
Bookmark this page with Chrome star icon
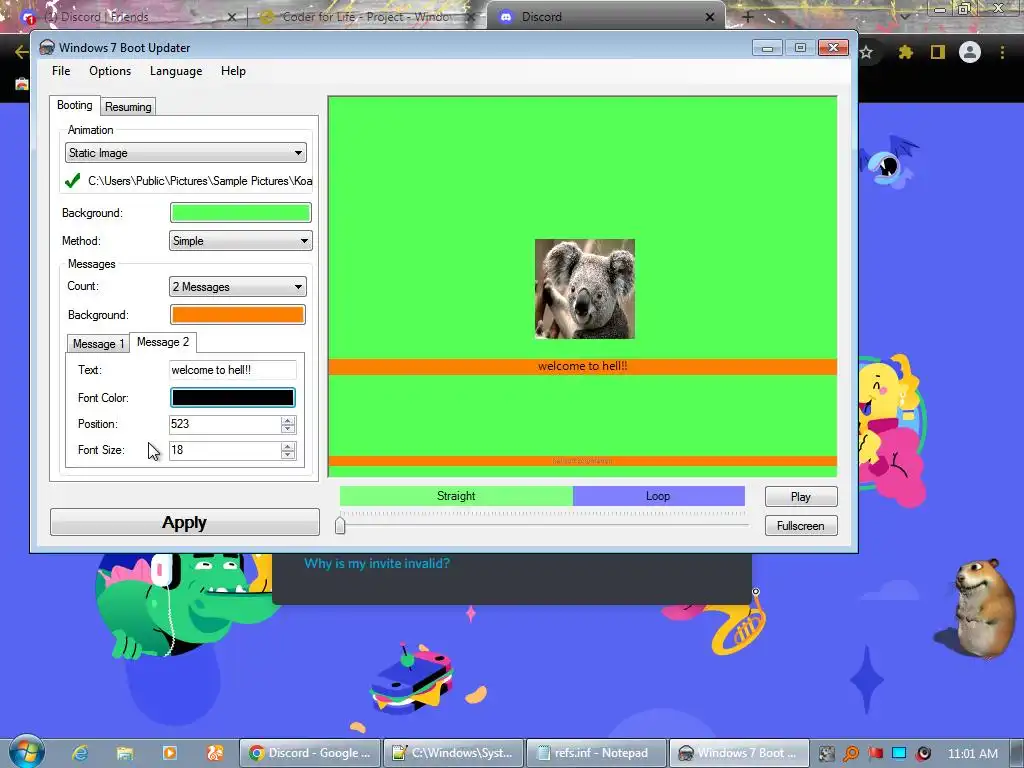point(866,52)
